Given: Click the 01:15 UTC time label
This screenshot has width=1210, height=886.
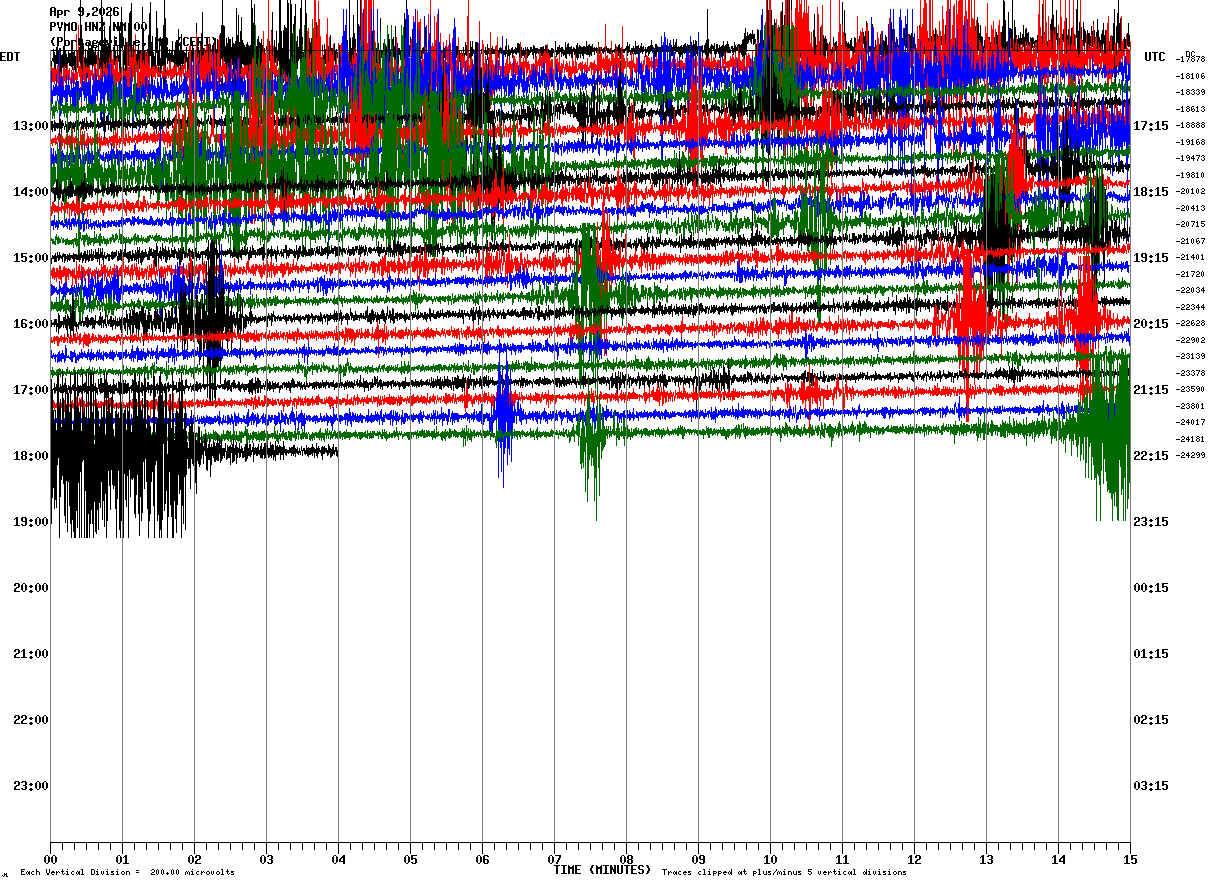Looking at the screenshot, I should 1151,654.
